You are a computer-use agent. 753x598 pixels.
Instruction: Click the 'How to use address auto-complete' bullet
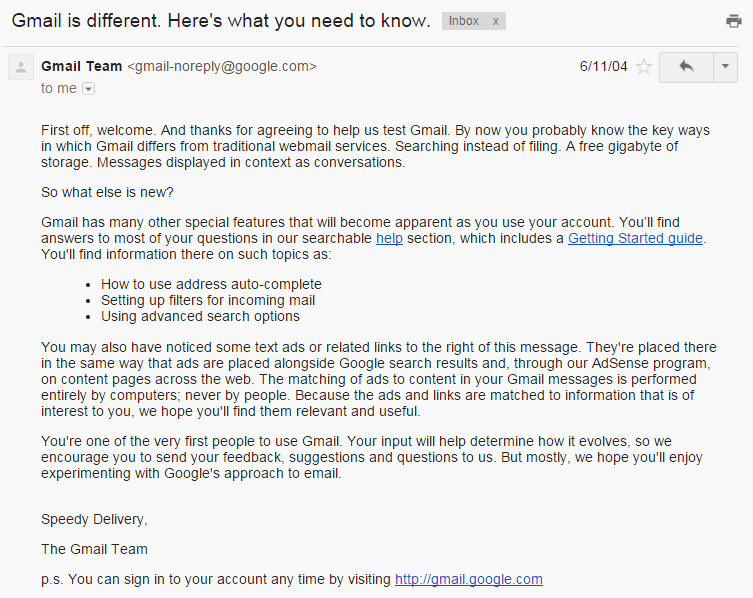point(211,284)
